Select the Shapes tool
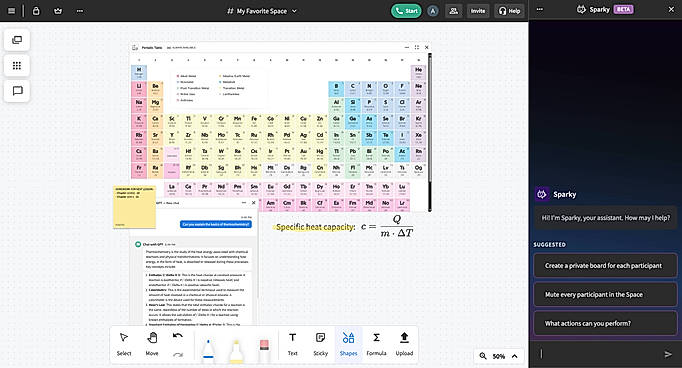 pyautogui.click(x=348, y=344)
